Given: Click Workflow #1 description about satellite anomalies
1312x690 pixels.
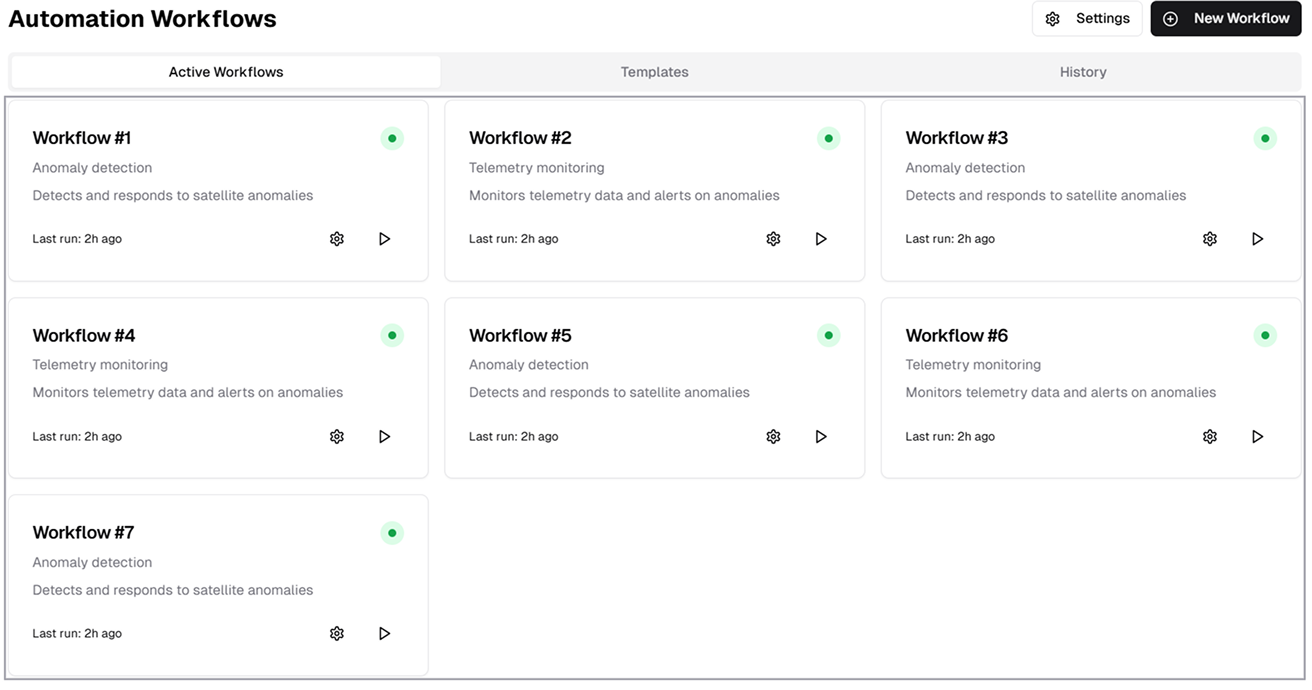Looking at the screenshot, I should click(173, 196).
